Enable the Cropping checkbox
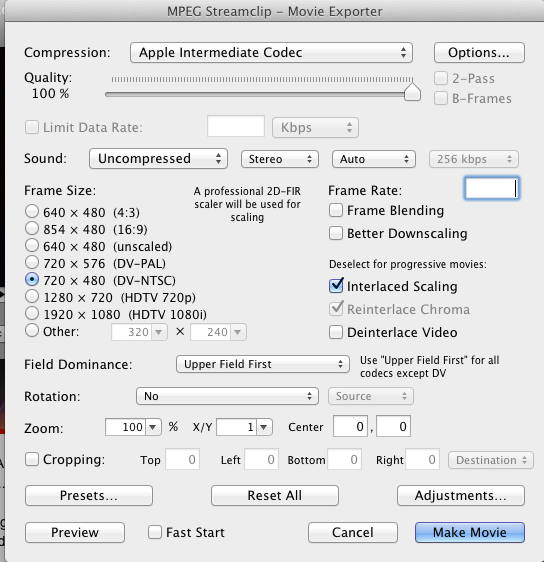The image size is (544, 562). (32, 459)
